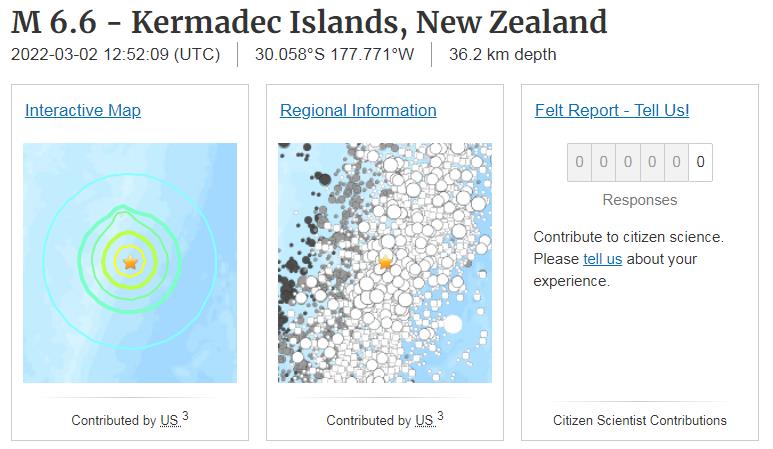Click the M 6.6 Kermadec Islands page title

click(309, 22)
